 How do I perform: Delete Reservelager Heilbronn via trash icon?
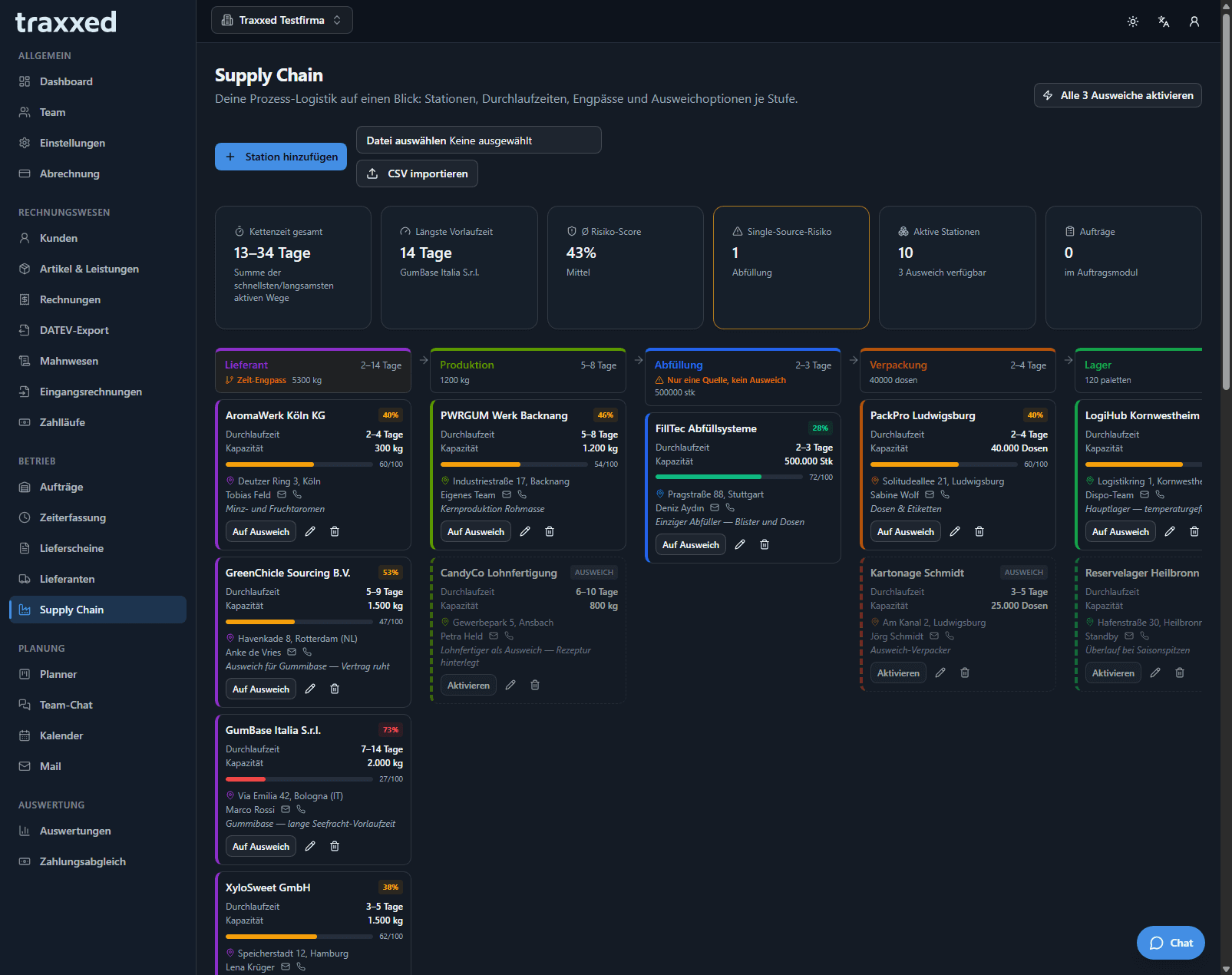pyautogui.click(x=1180, y=673)
